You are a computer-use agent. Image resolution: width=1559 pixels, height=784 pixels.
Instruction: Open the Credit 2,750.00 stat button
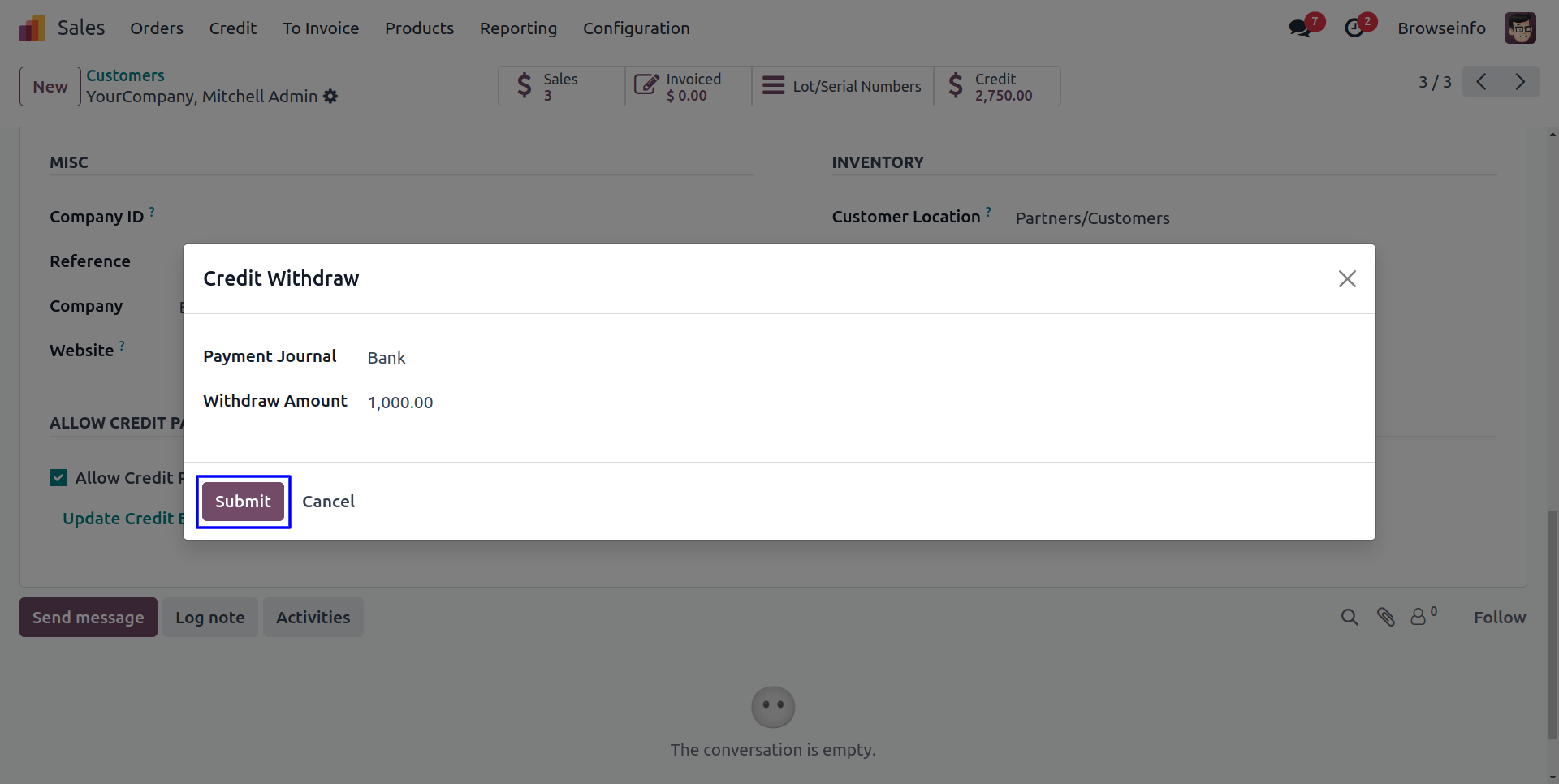[x=997, y=87]
